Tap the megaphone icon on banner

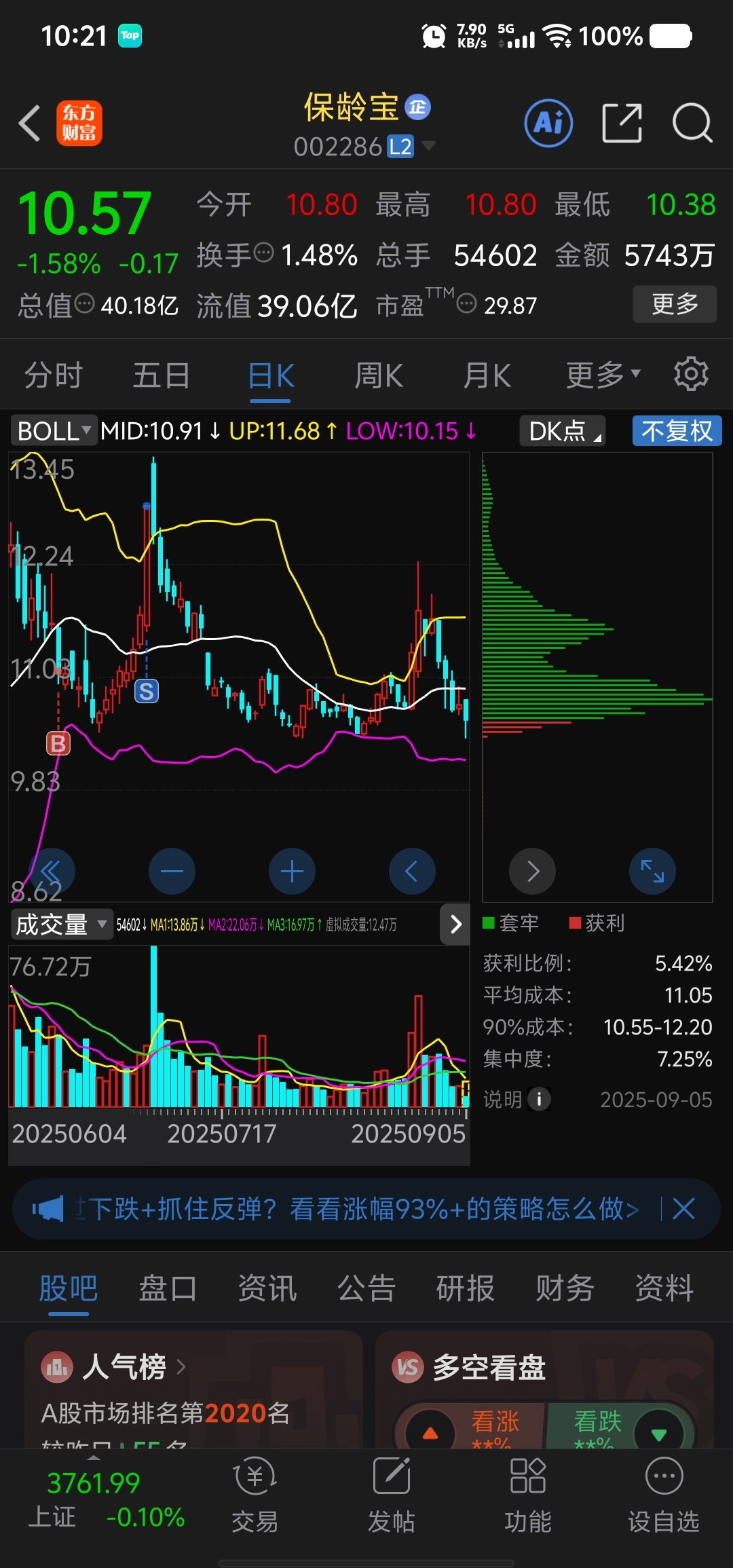click(x=48, y=1209)
